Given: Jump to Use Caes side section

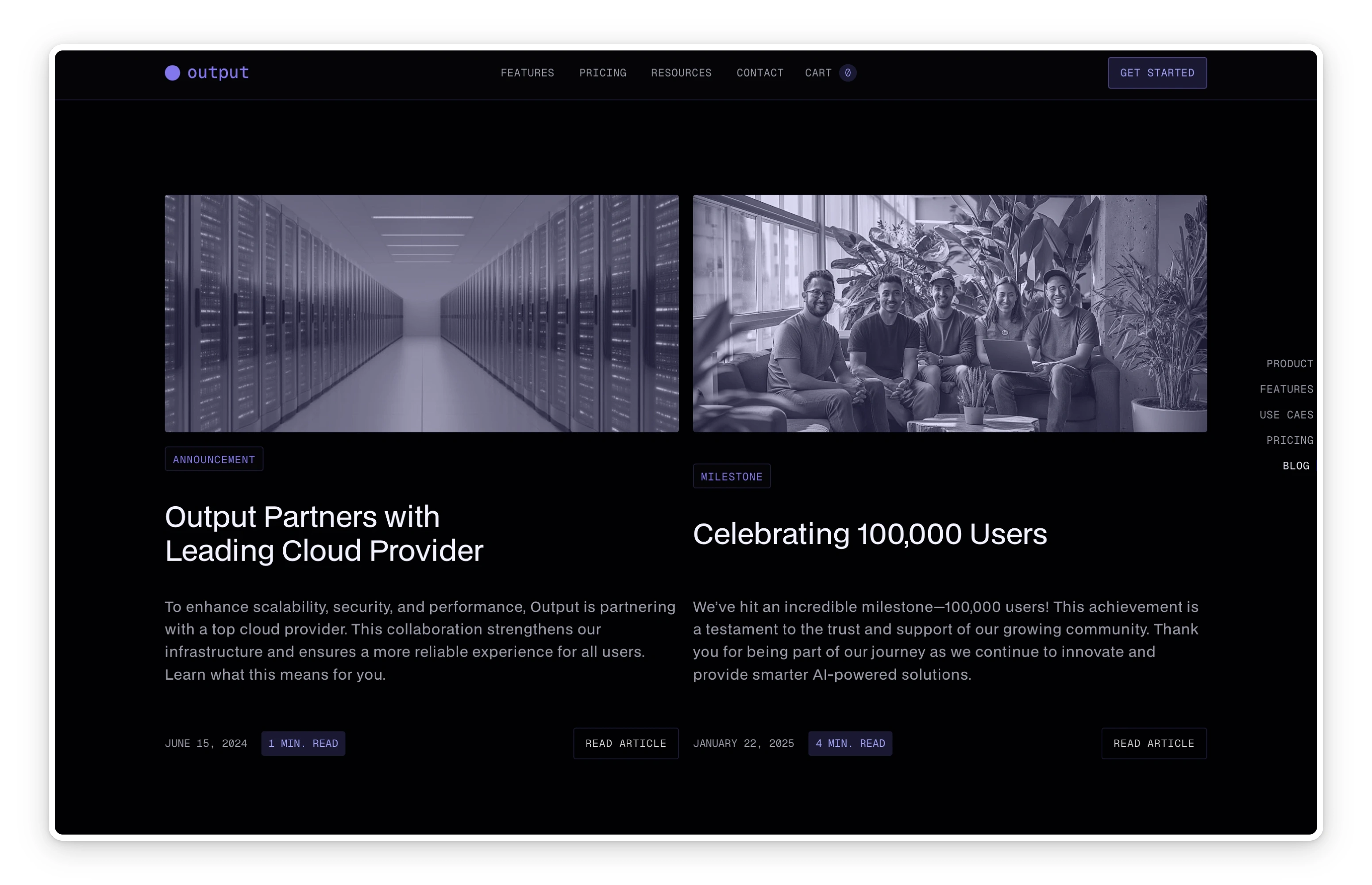Looking at the screenshot, I should [x=1286, y=415].
